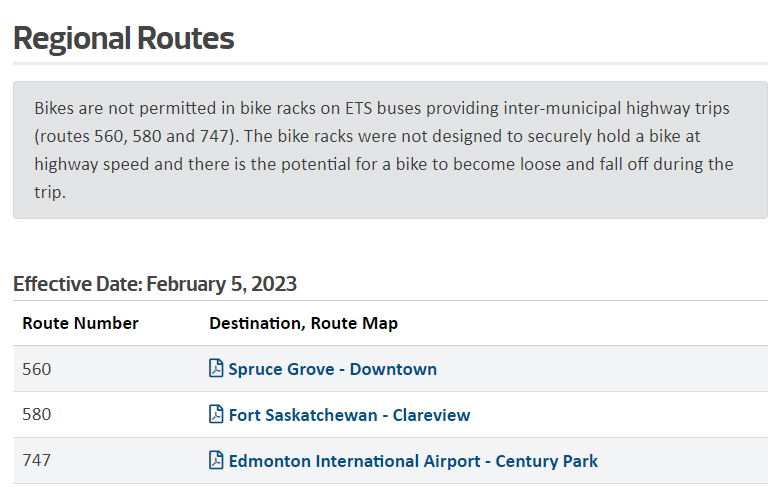This screenshot has width=784, height=495.
Task: Click the PDF icon beside Spruce Grove - Downtown
Action: [216, 368]
